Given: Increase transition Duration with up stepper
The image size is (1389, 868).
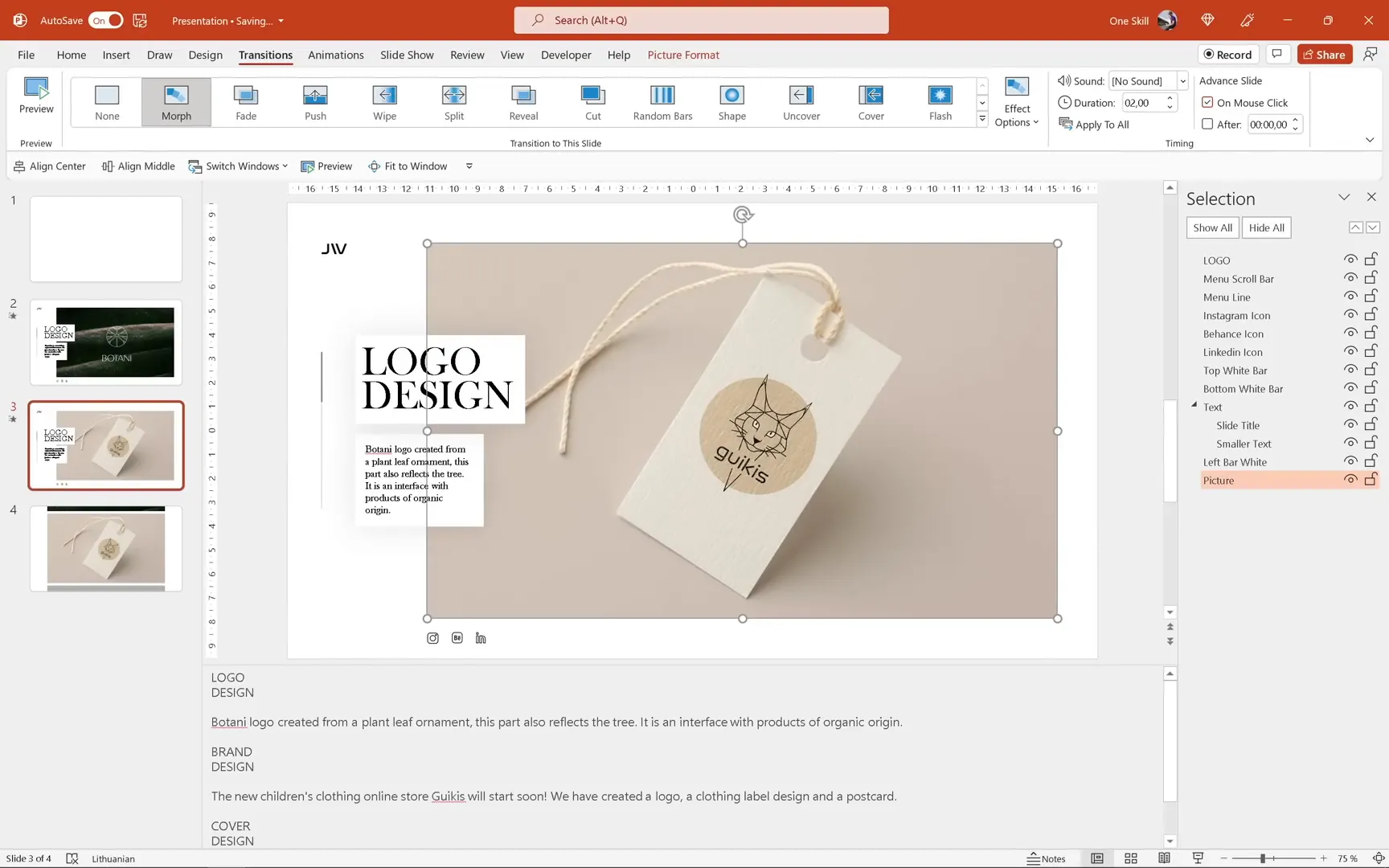Looking at the screenshot, I should click(x=1170, y=98).
